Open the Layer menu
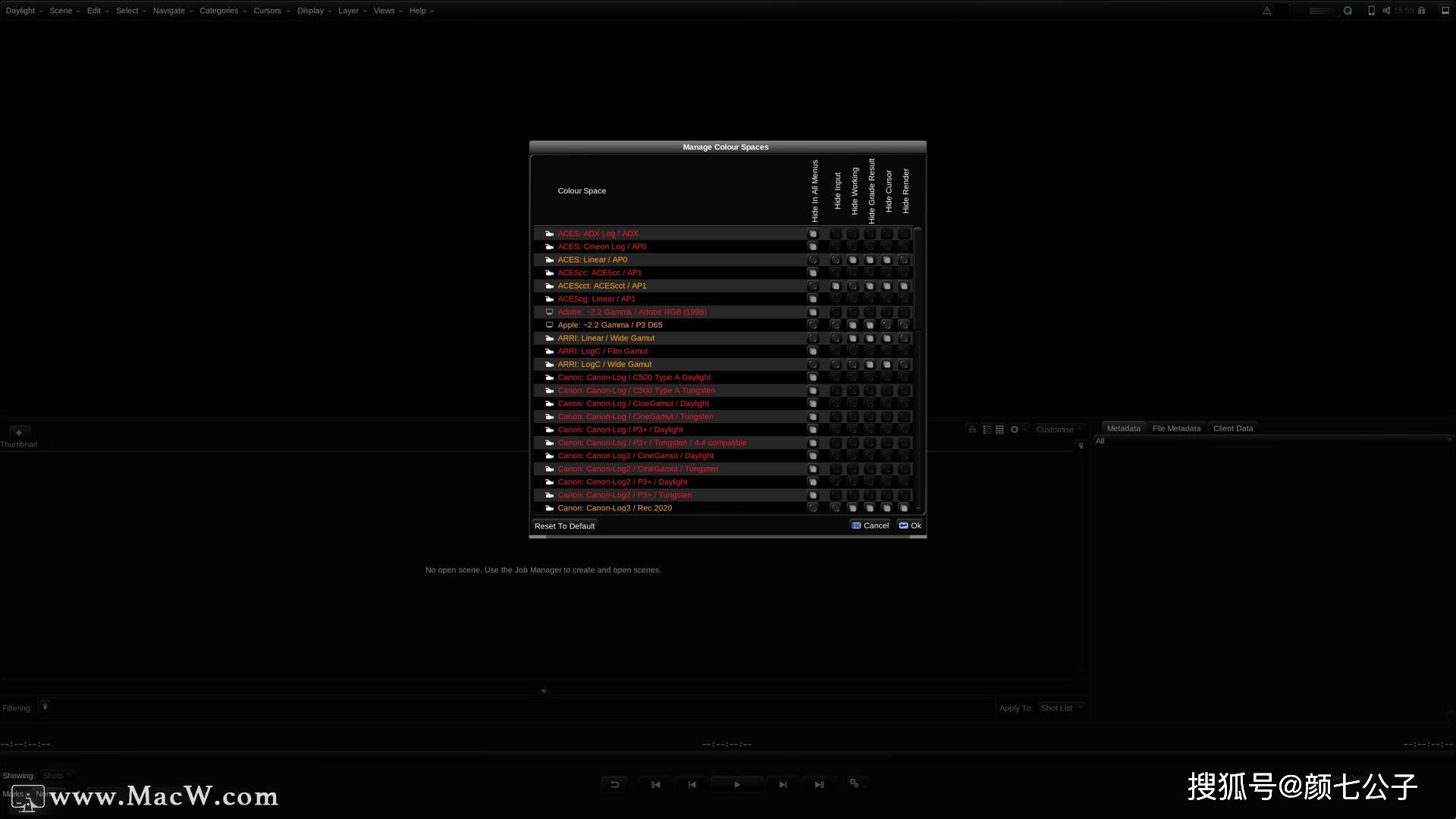1456x819 pixels. point(353,11)
